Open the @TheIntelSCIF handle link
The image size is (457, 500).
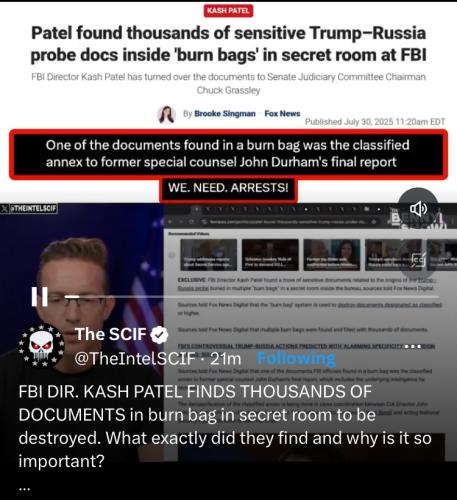[135, 359]
